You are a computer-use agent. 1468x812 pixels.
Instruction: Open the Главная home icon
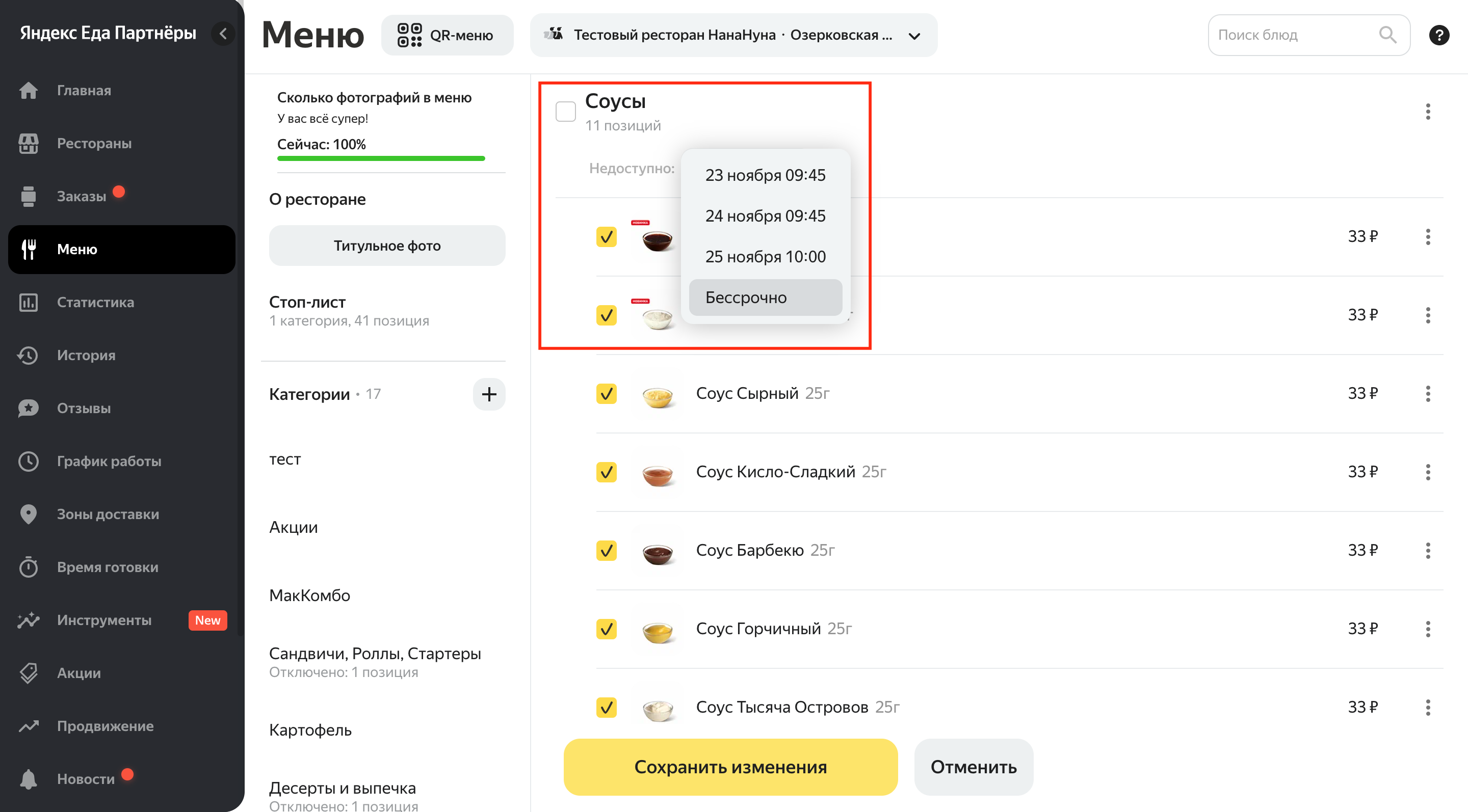(x=28, y=91)
